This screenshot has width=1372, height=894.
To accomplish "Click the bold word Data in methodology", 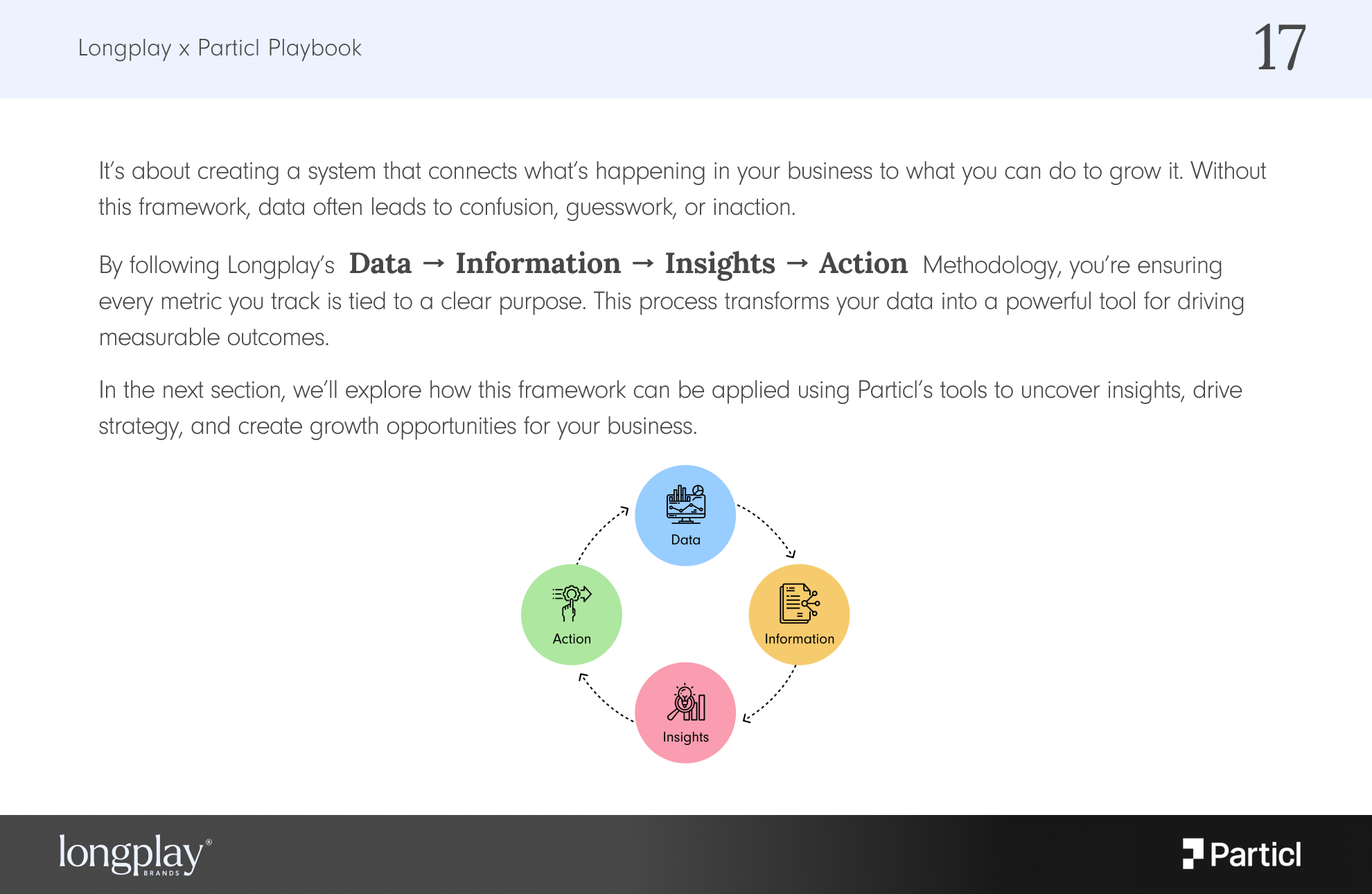I will click(x=380, y=263).
